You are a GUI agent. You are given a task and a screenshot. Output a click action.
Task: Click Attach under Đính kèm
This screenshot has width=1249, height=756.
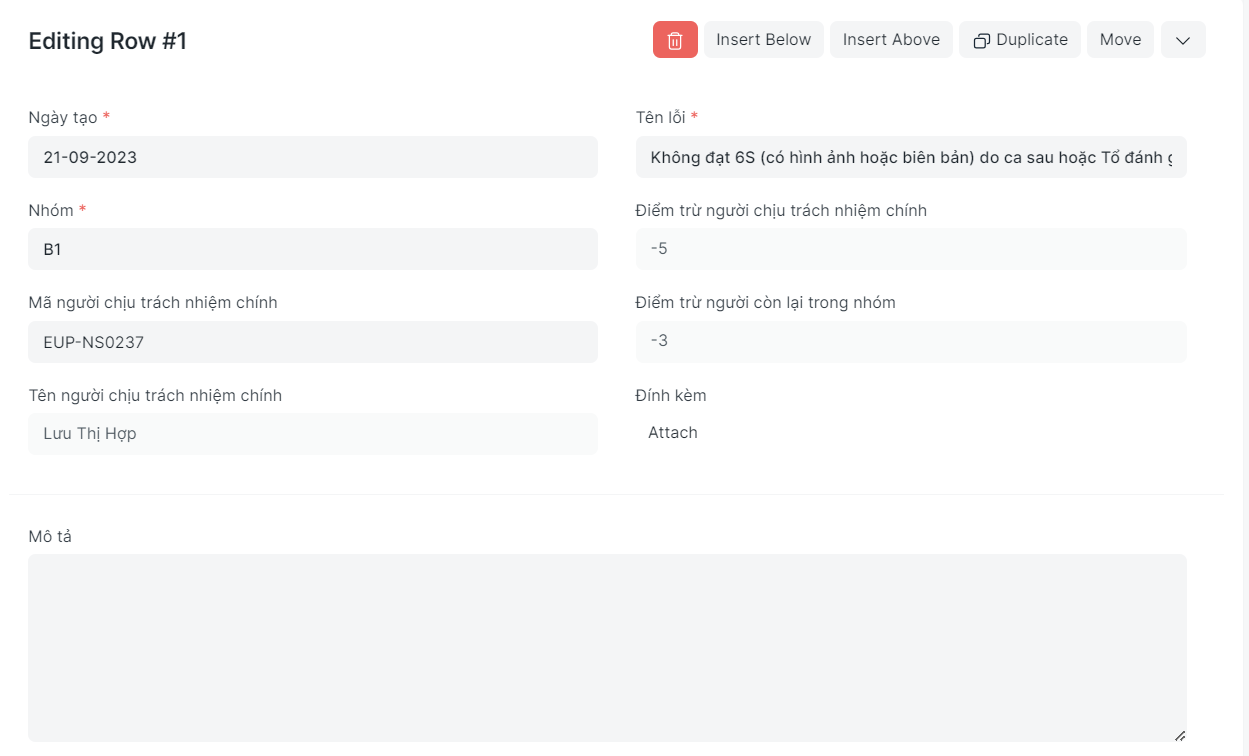[673, 433]
